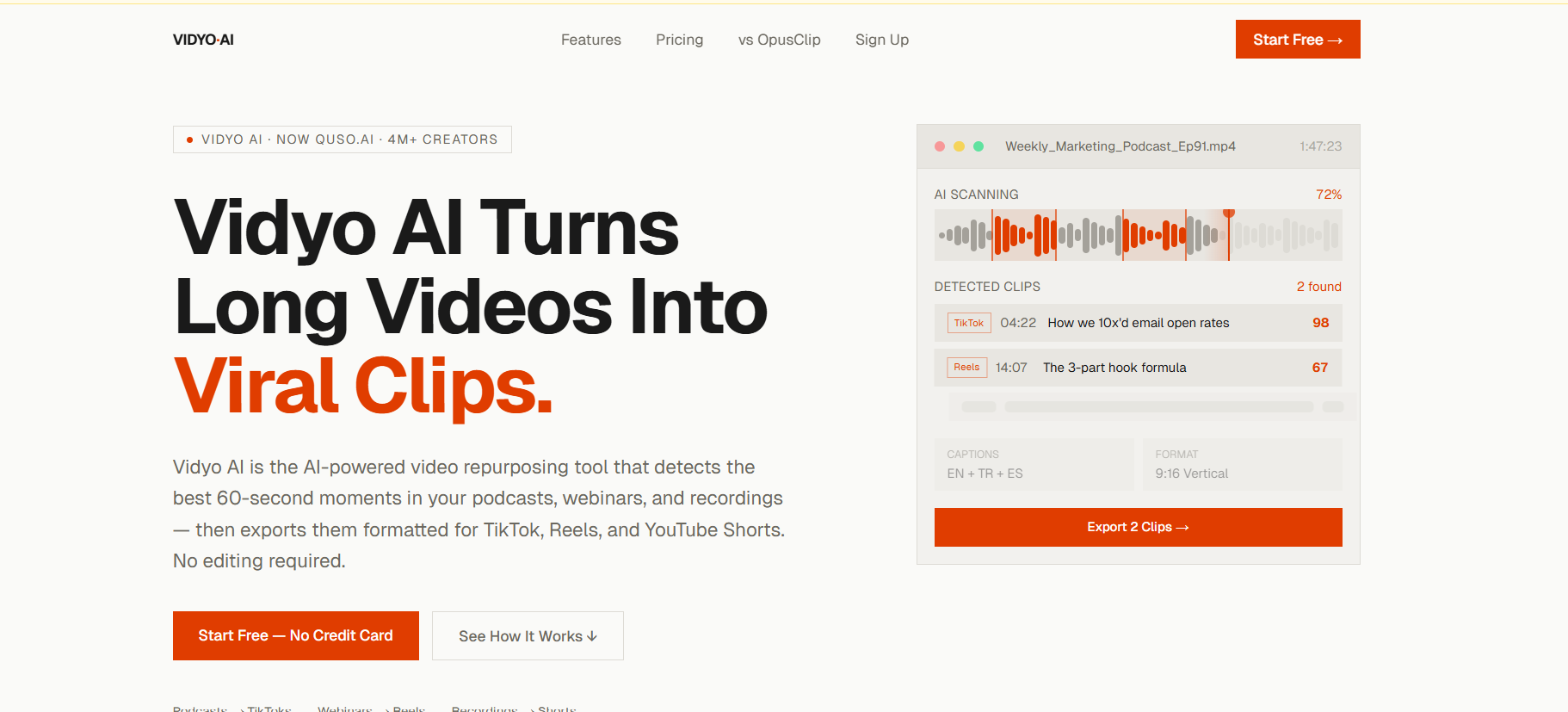Click the DETECTED CLIPS label
Image resolution: width=1568 pixels, height=712 pixels.
coord(987,287)
